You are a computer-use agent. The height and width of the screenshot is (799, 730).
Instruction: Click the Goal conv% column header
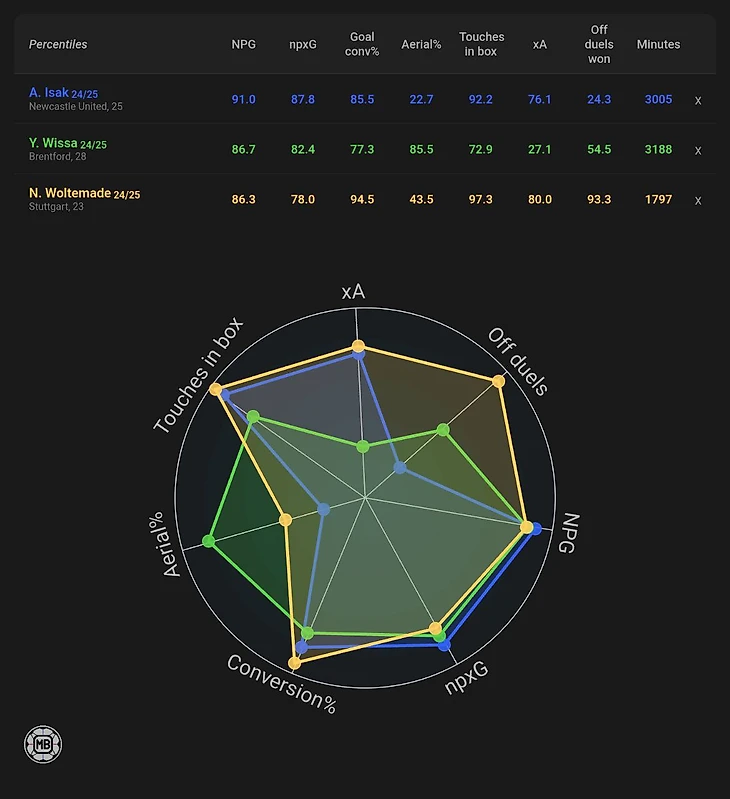tap(362, 44)
